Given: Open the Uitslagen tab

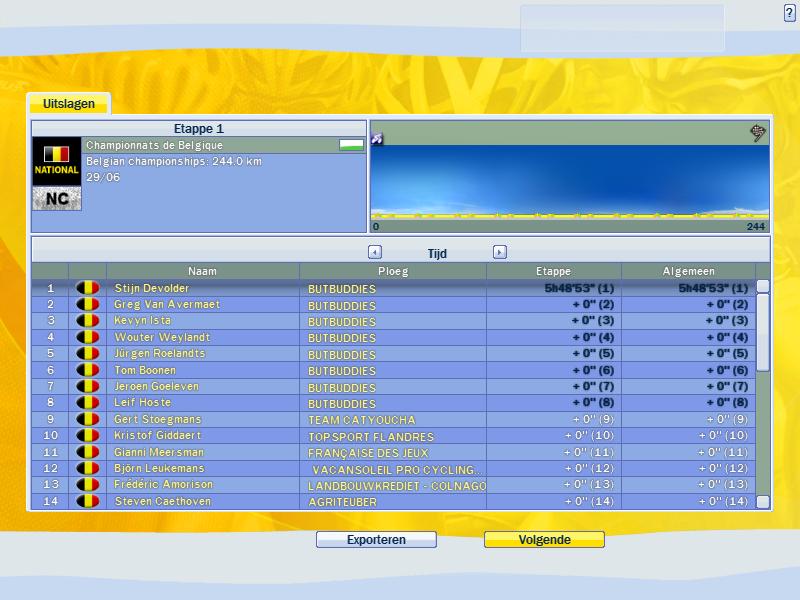Looking at the screenshot, I should tap(68, 104).
